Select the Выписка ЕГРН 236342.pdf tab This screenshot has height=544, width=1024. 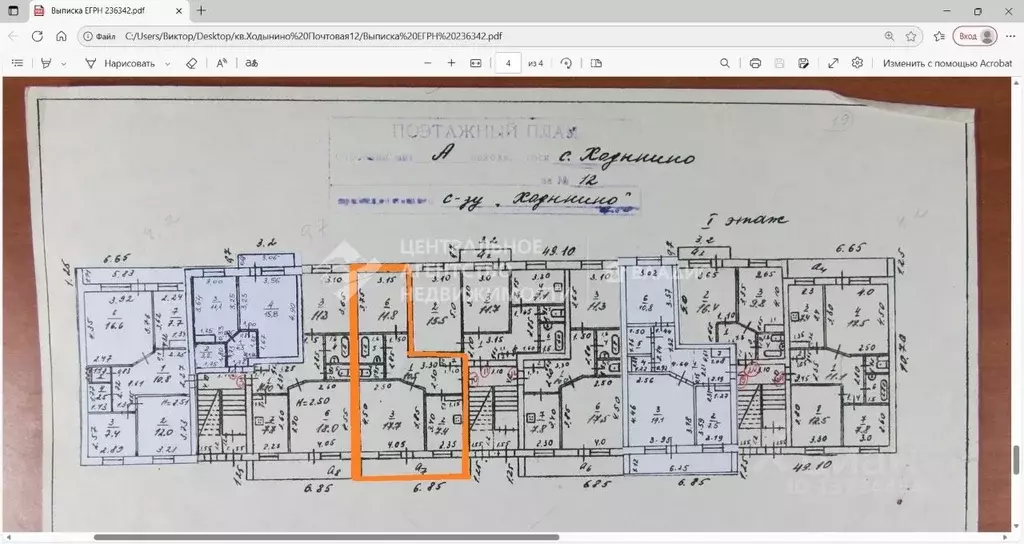[100, 11]
